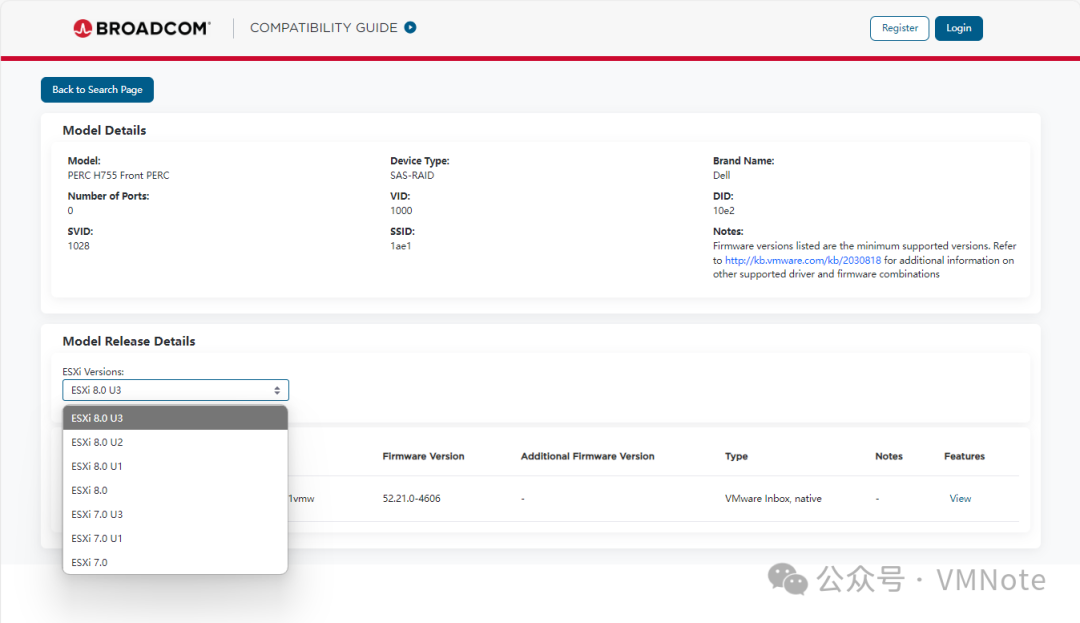Click firmware version 52.21.0-4606

pos(411,498)
